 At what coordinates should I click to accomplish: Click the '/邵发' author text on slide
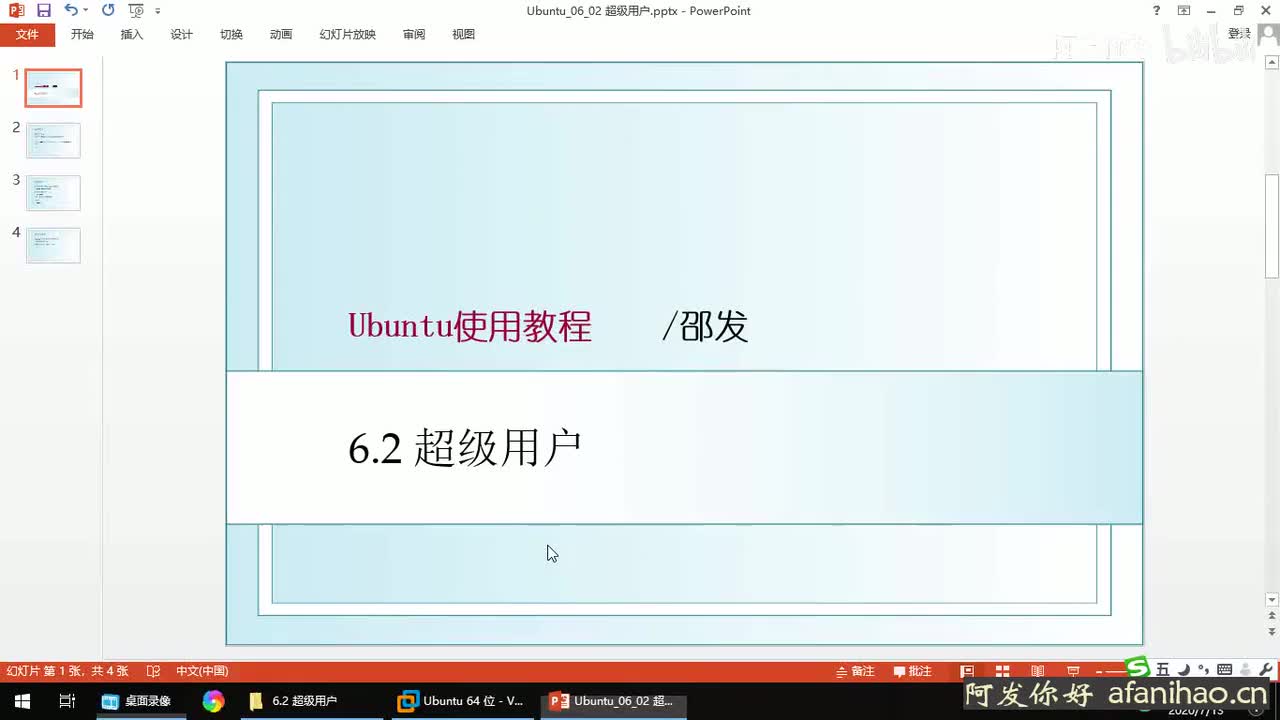[705, 326]
